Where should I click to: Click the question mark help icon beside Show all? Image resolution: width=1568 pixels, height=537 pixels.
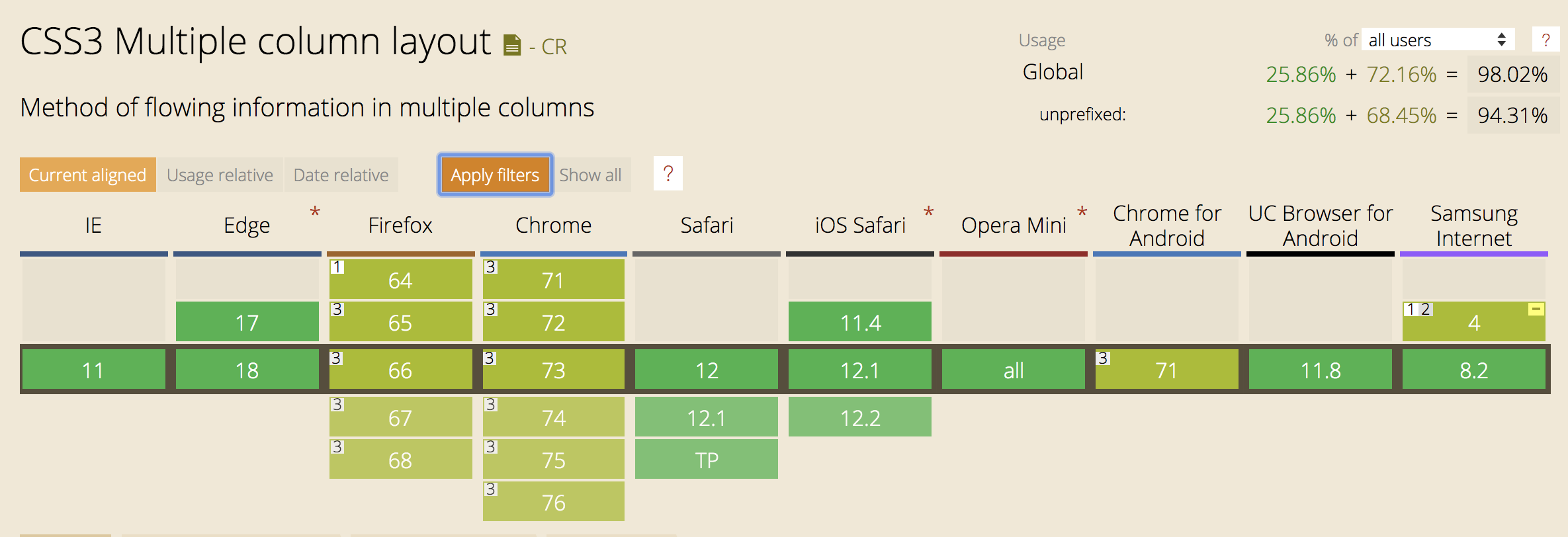pyautogui.click(x=668, y=174)
